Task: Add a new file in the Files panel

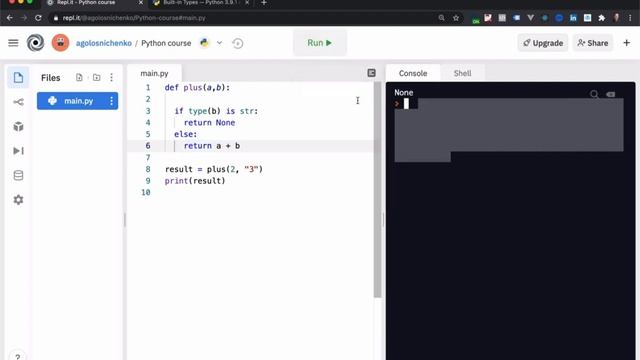Action: 79,78
